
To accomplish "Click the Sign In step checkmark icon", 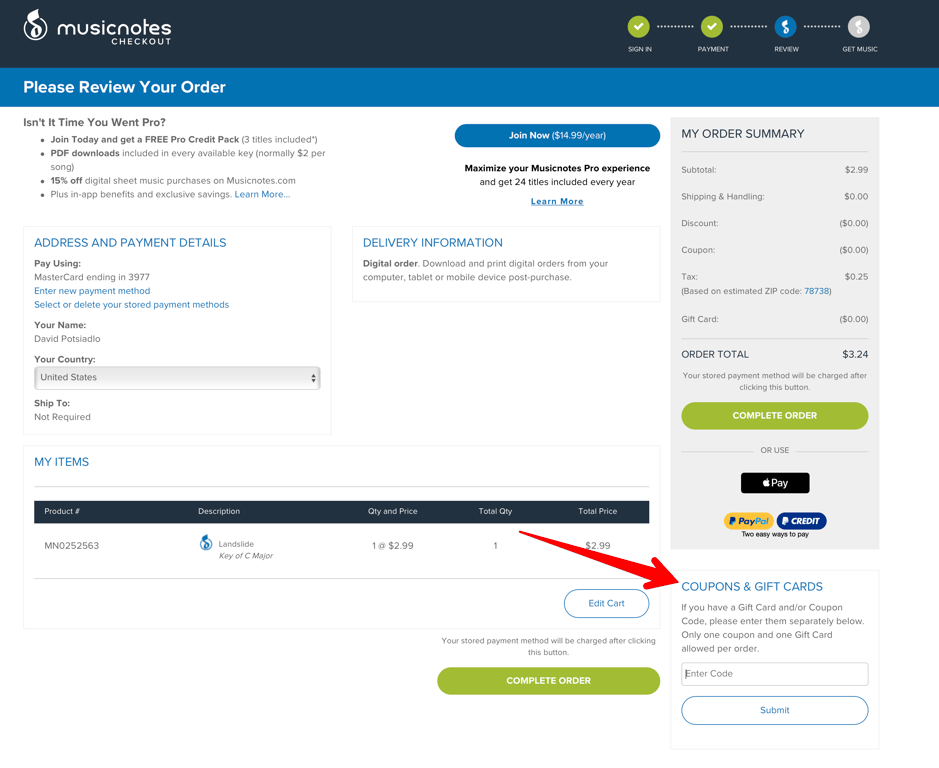I will [638, 26].
